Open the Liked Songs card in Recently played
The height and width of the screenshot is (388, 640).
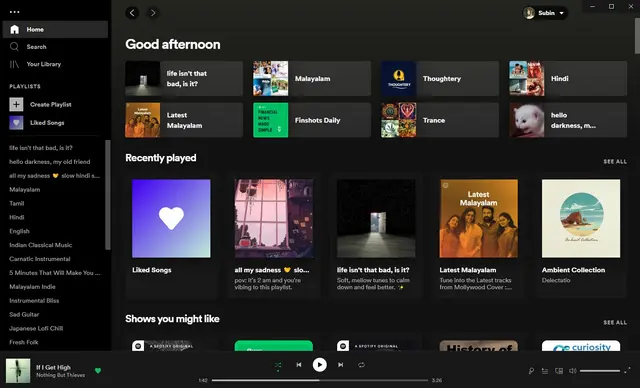coord(171,237)
